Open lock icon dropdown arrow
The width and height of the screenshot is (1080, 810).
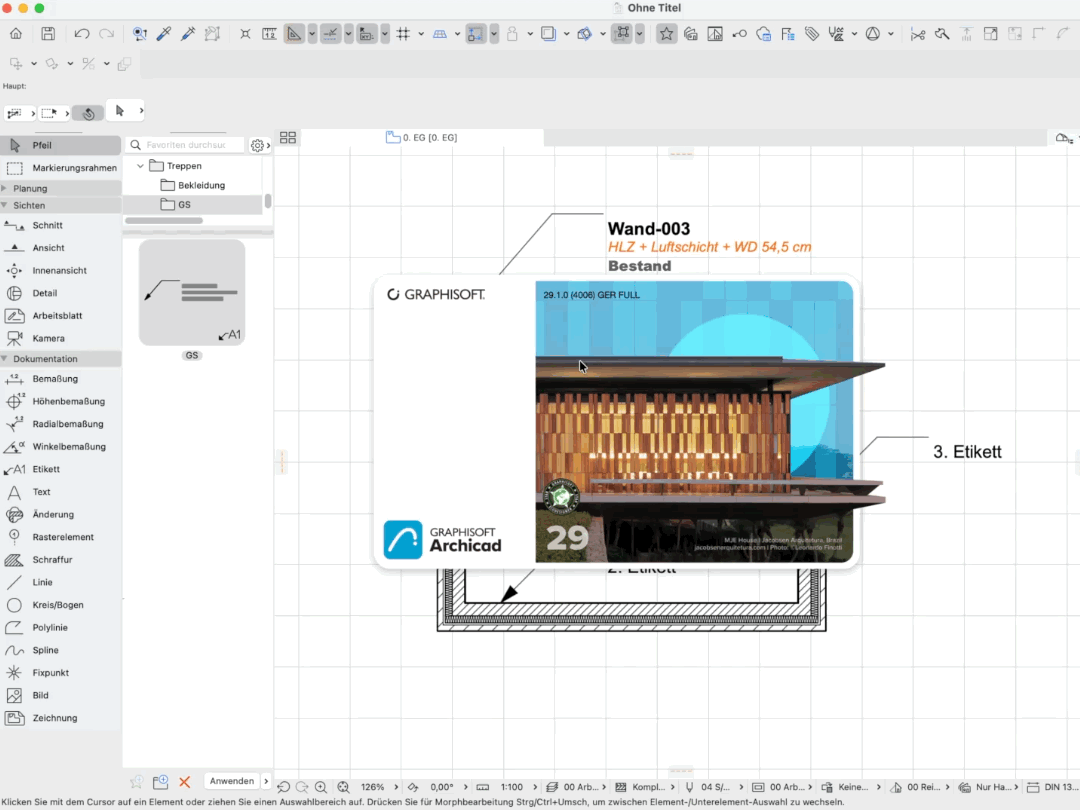[x=530, y=34]
